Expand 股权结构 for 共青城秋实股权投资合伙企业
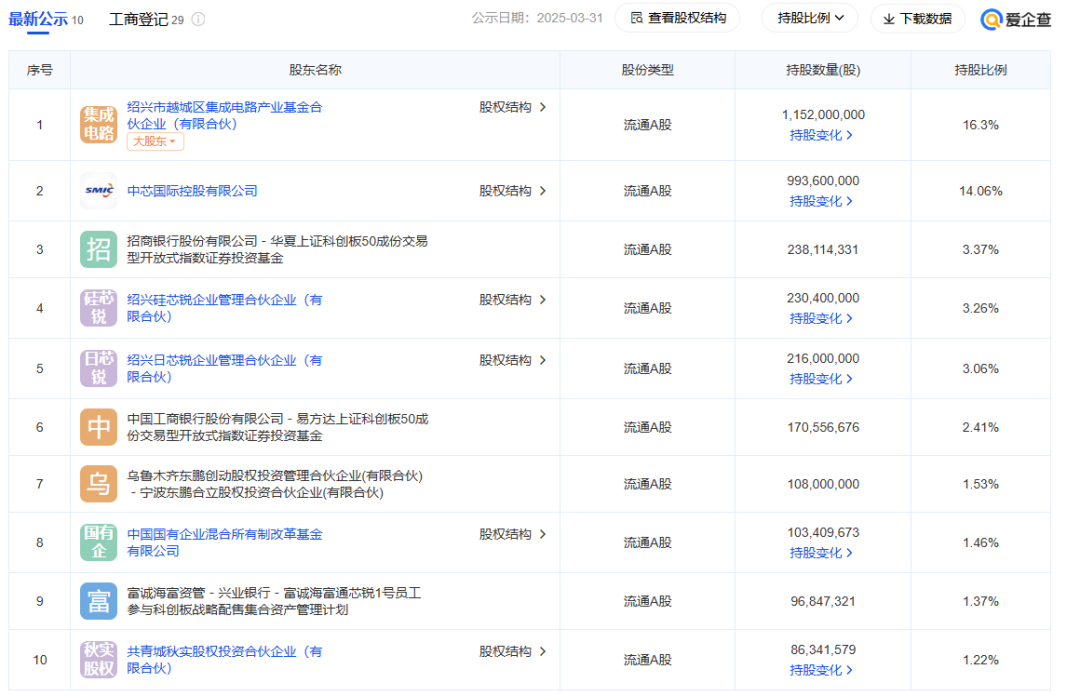 [512, 652]
